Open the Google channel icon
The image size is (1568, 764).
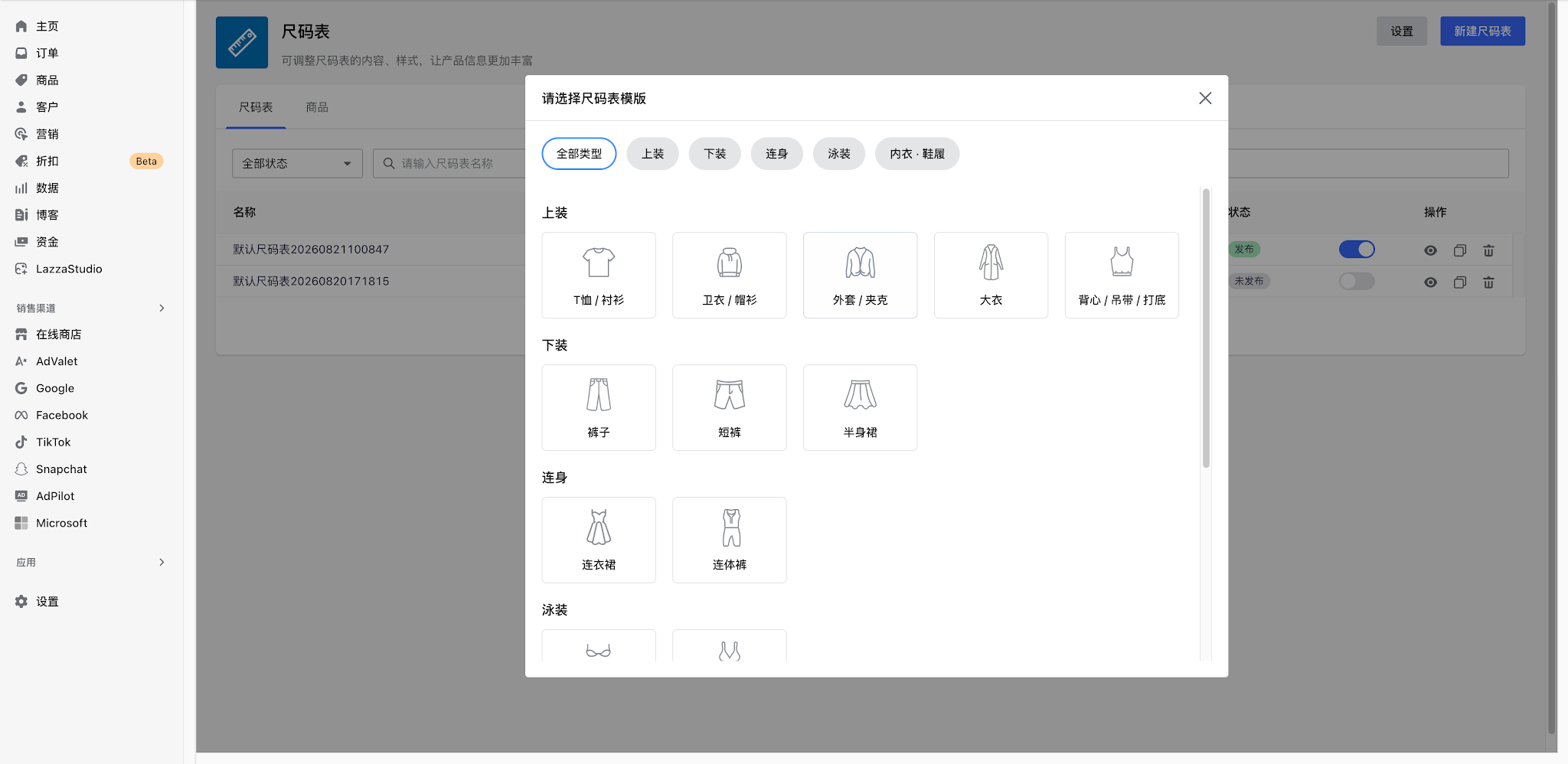[21, 388]
